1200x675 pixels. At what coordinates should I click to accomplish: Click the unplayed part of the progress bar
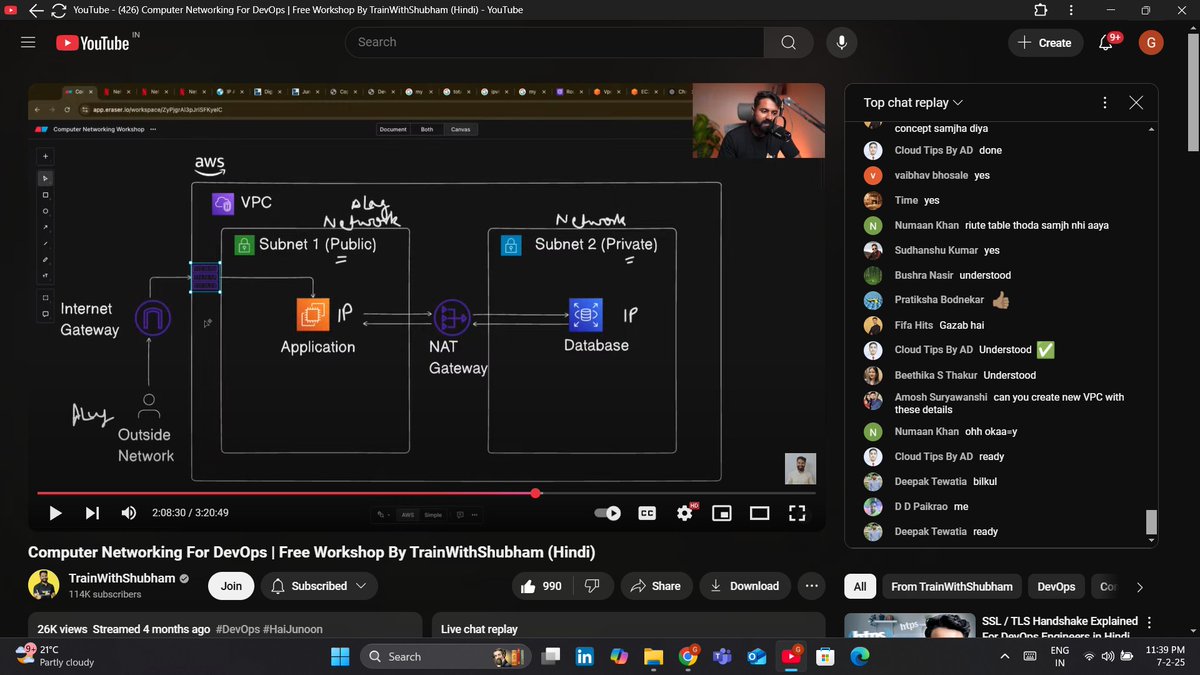[678, 493]
